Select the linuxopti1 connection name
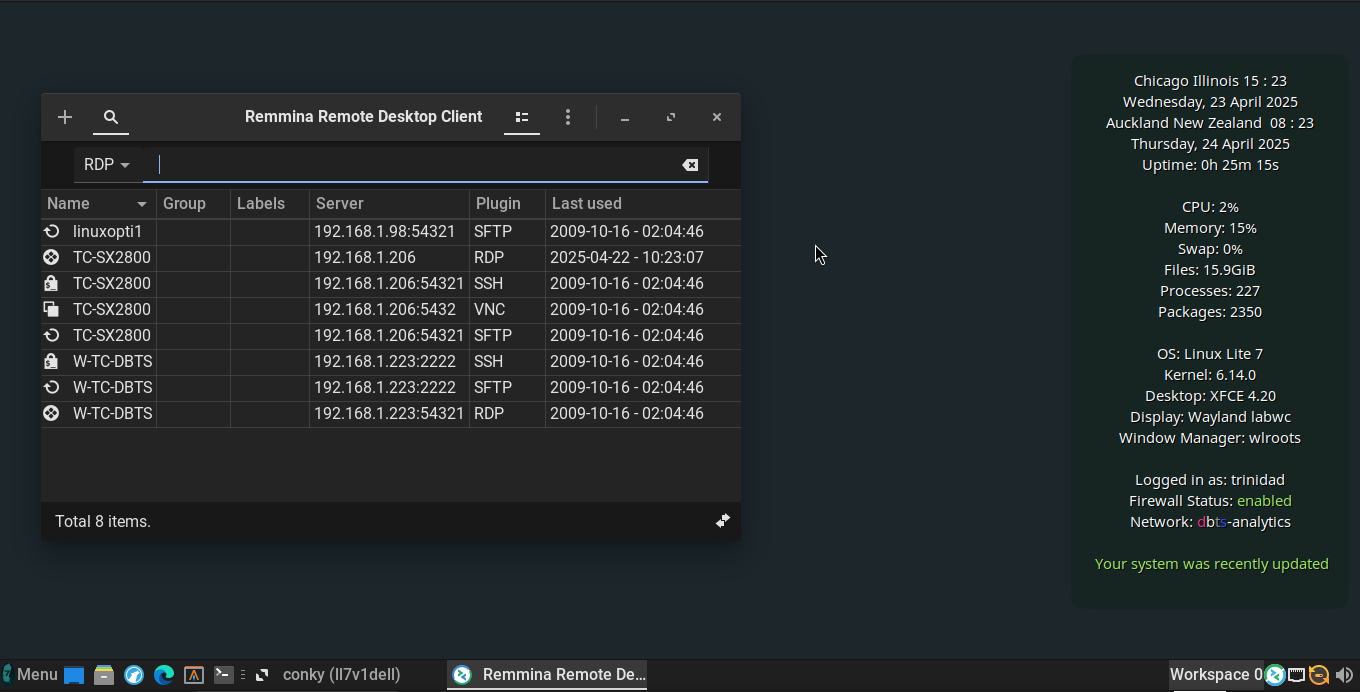The image size is (1360, 692). click(108, 231)
